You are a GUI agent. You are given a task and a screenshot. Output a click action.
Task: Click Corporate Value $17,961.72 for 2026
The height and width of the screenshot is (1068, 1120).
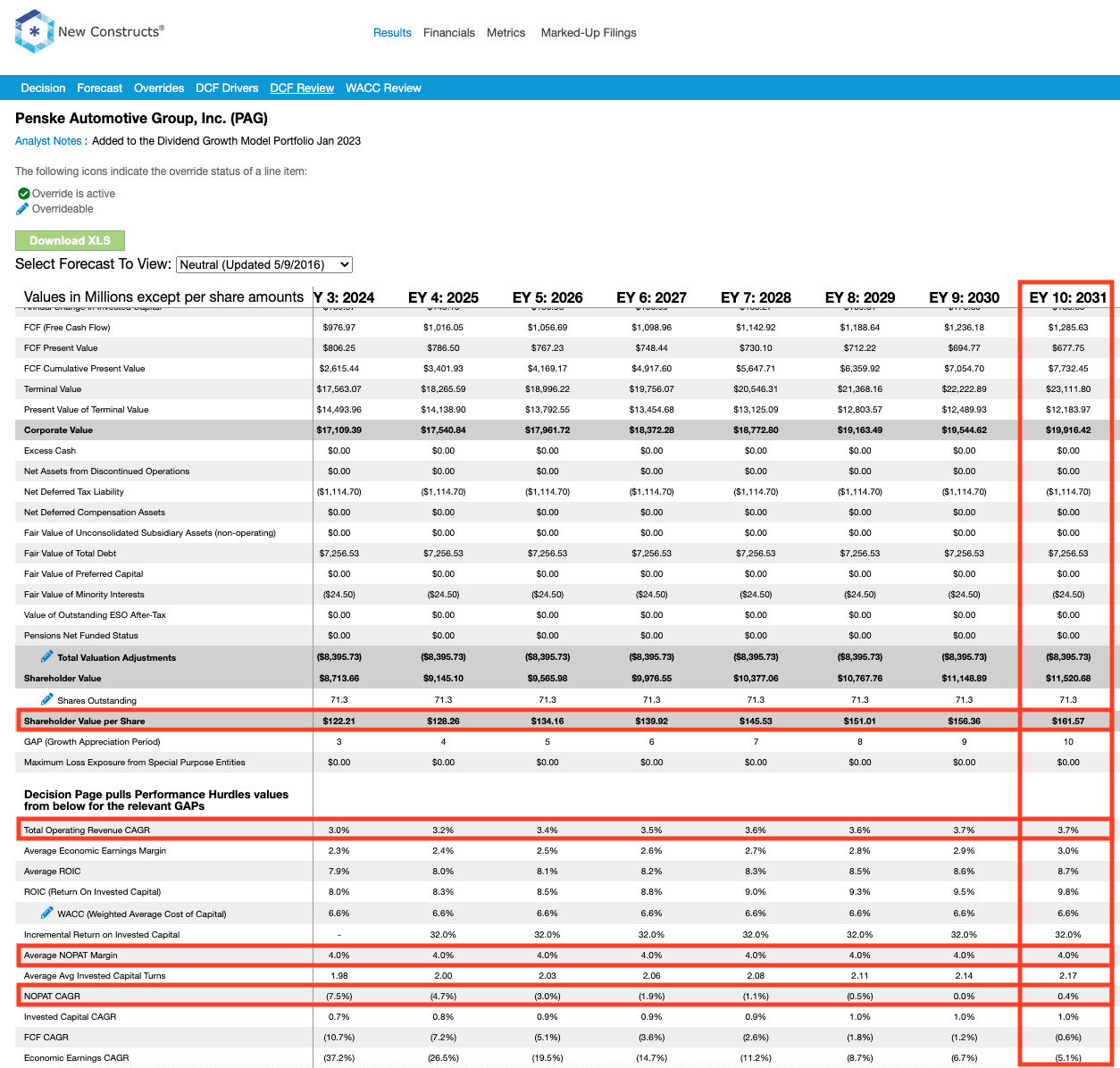click(547, 430)
